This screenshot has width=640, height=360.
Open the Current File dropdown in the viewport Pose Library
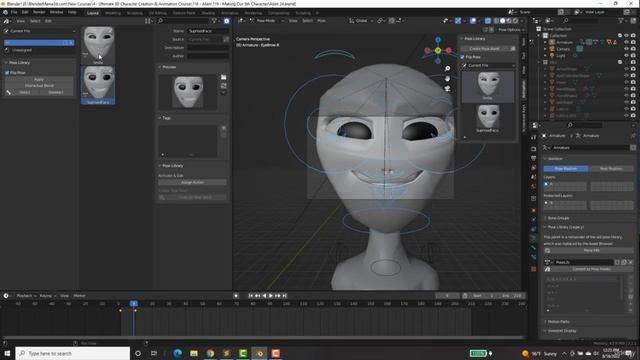click(488, 65)
